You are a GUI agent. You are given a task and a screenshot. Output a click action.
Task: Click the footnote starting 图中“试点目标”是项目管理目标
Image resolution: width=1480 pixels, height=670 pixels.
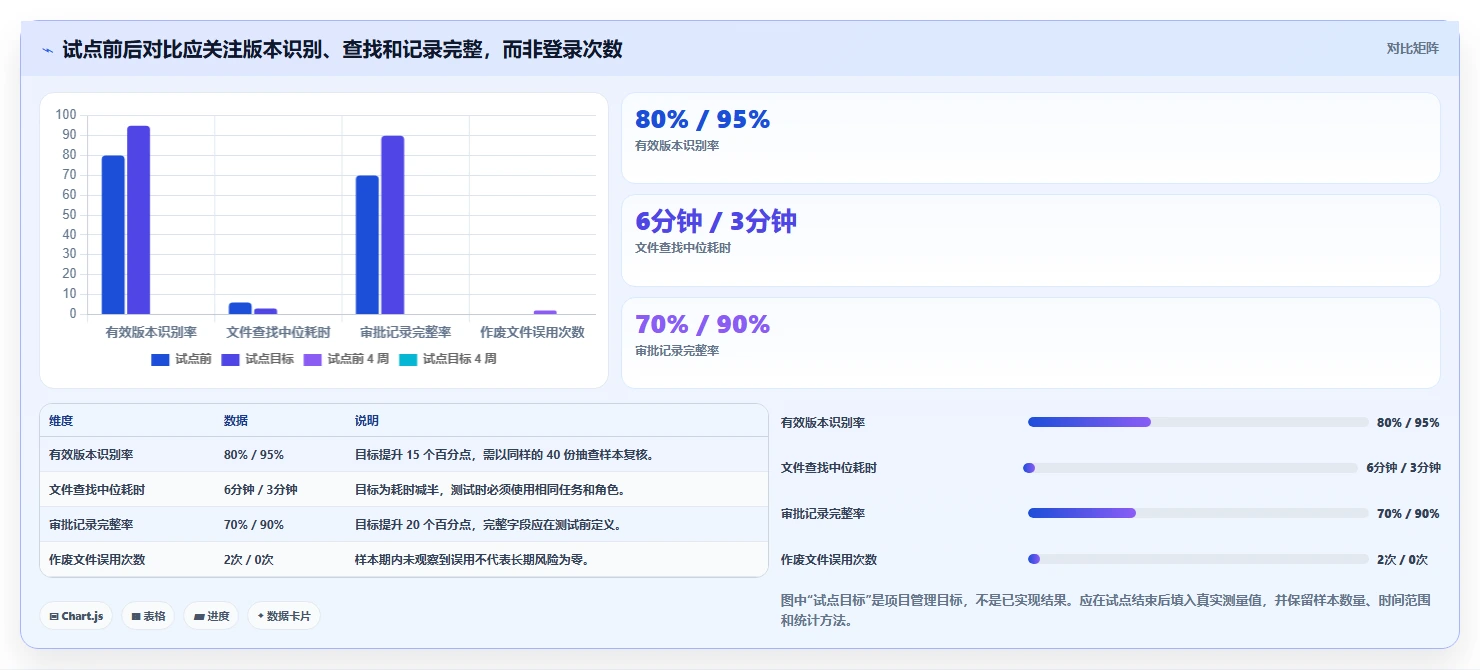[x=1106, y=610]
